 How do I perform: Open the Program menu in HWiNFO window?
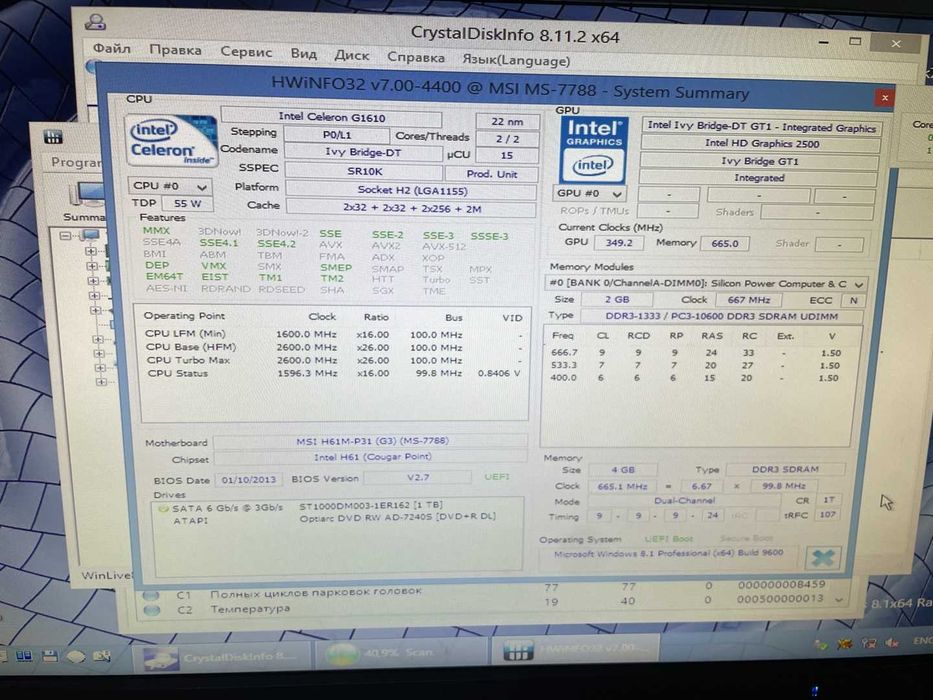tap(76, 162)
